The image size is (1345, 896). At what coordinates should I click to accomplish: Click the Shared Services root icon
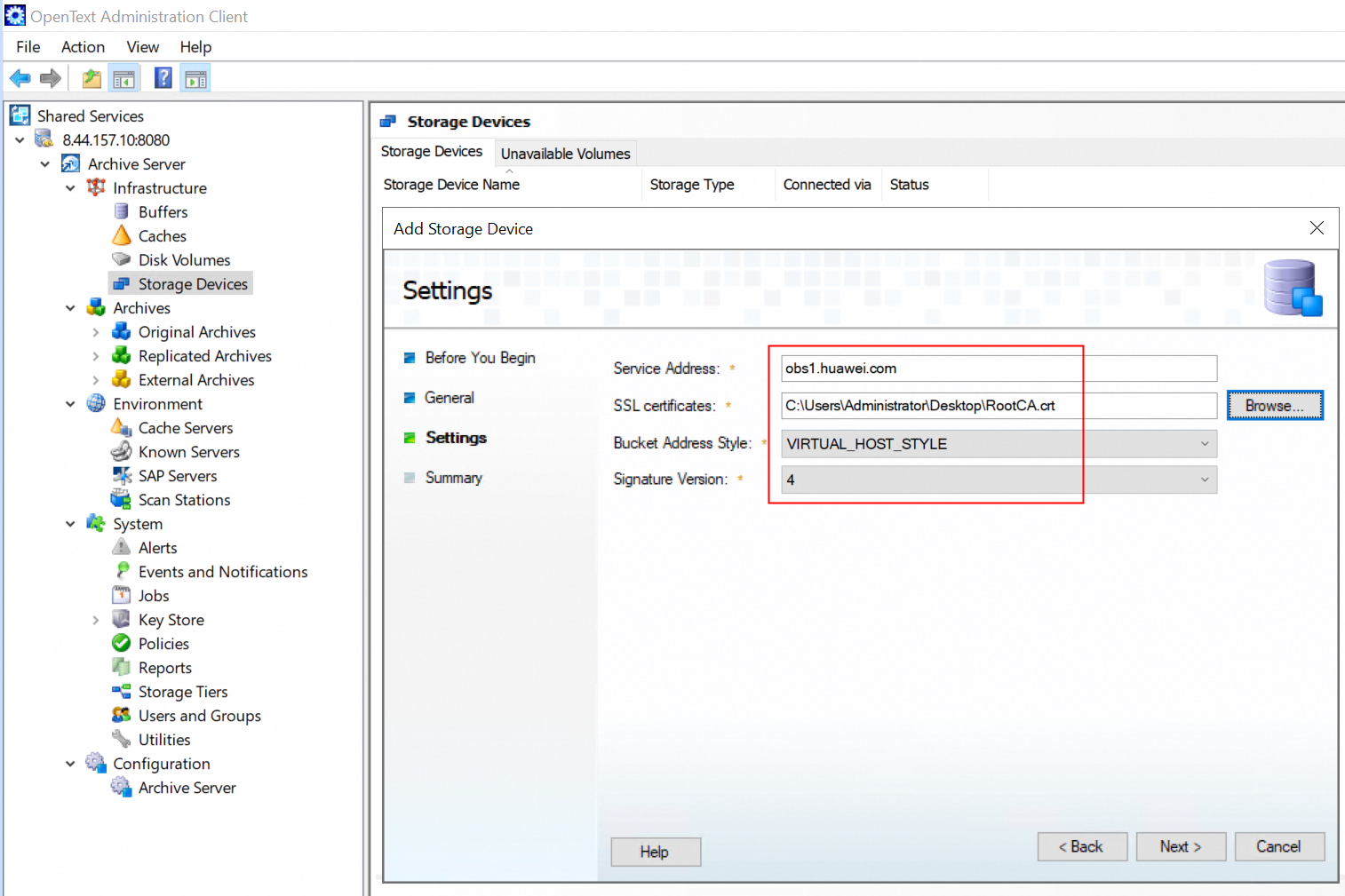tap(20, 115)
